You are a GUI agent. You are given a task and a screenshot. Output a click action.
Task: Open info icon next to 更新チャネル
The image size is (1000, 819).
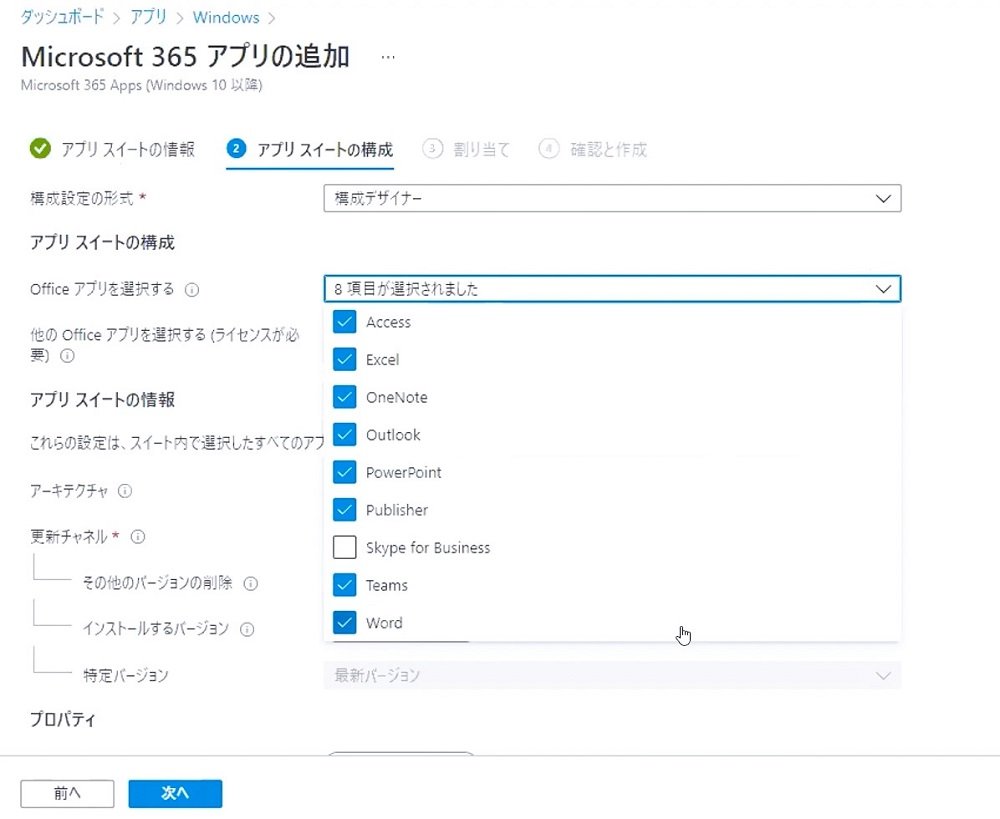click(138, 537)
